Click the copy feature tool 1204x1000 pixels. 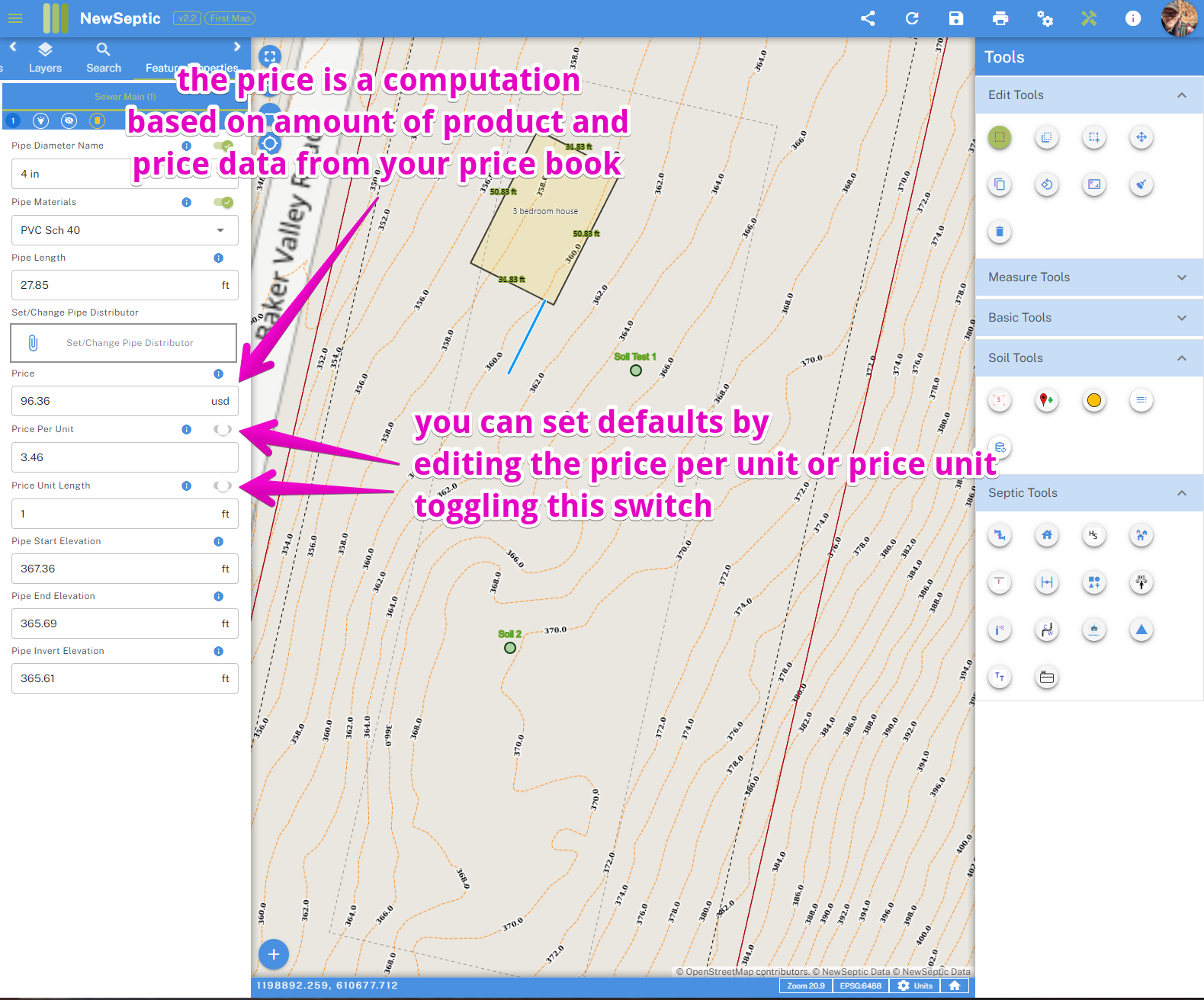[999, 185]
